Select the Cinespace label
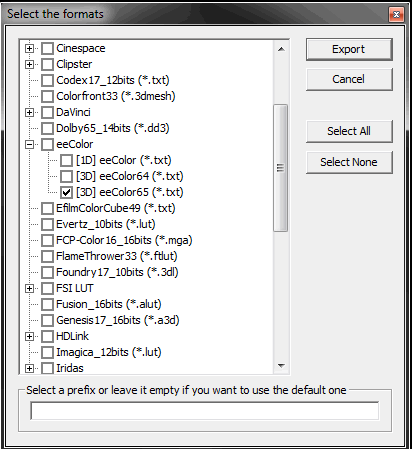The height and width of the screenshot is (449, 412). (81, 48)
